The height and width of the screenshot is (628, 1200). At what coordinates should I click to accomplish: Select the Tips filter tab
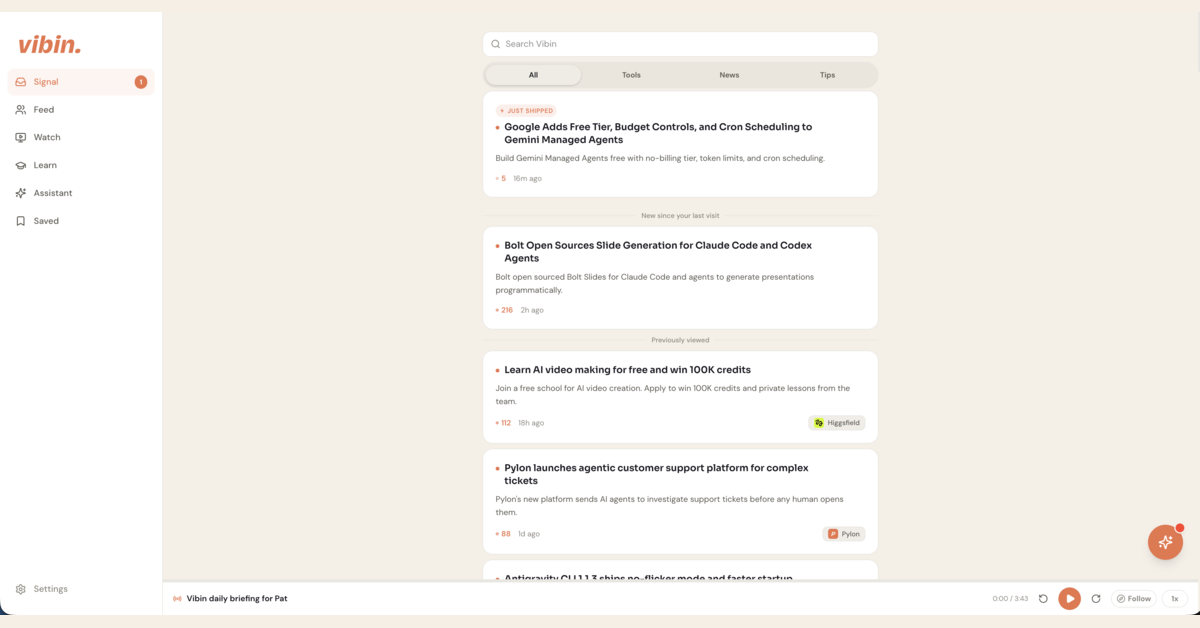827,75
